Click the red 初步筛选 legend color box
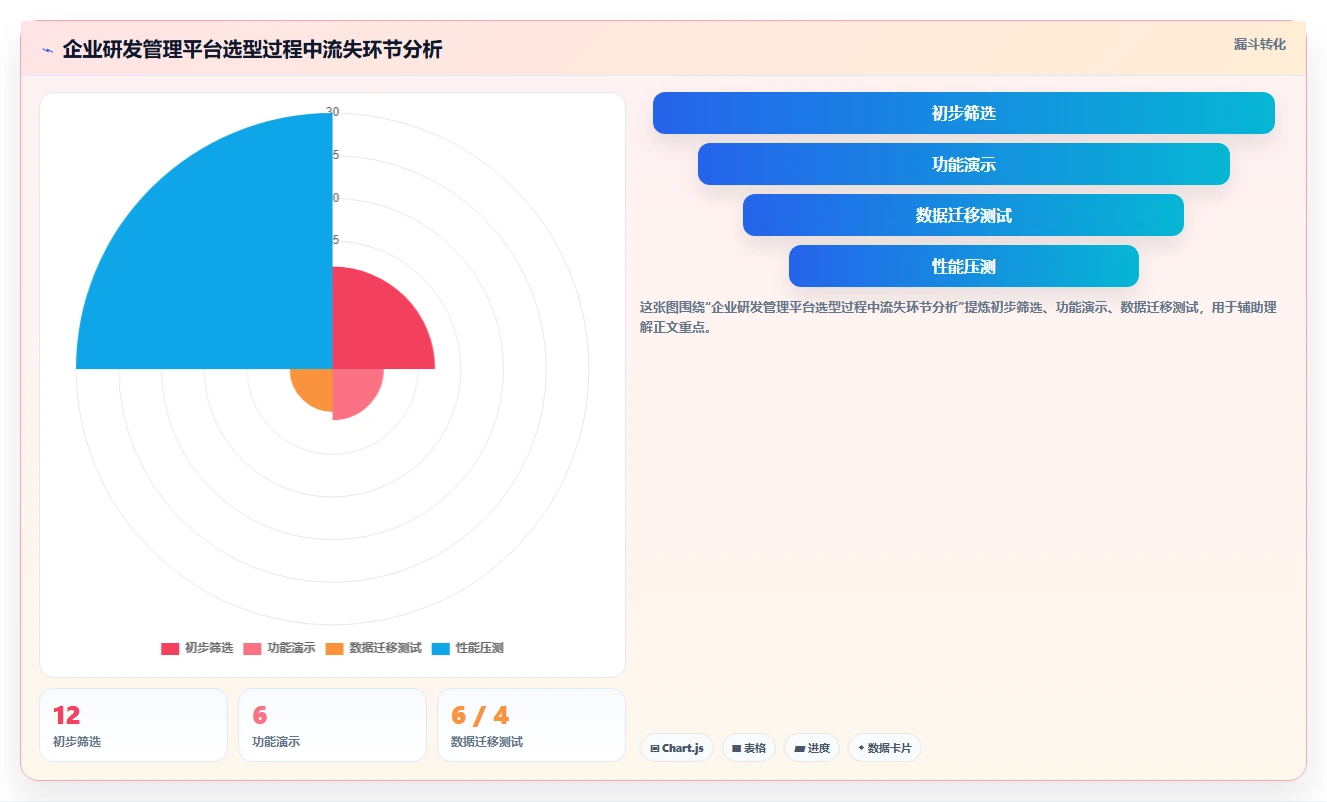This screenshot has height=802, width=1327. tap(170, 649)
